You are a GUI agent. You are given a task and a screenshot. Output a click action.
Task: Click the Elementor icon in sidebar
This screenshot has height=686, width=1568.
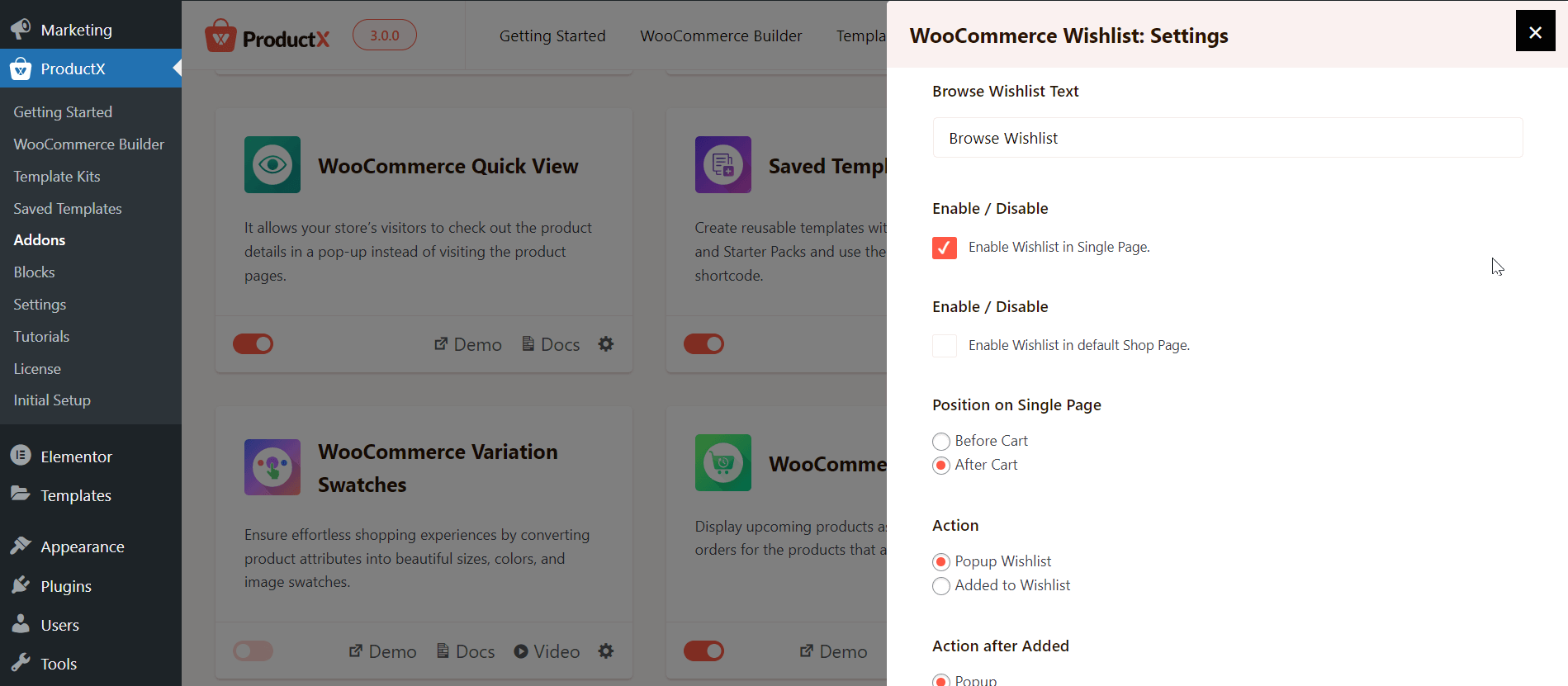(x=21, y=456)
